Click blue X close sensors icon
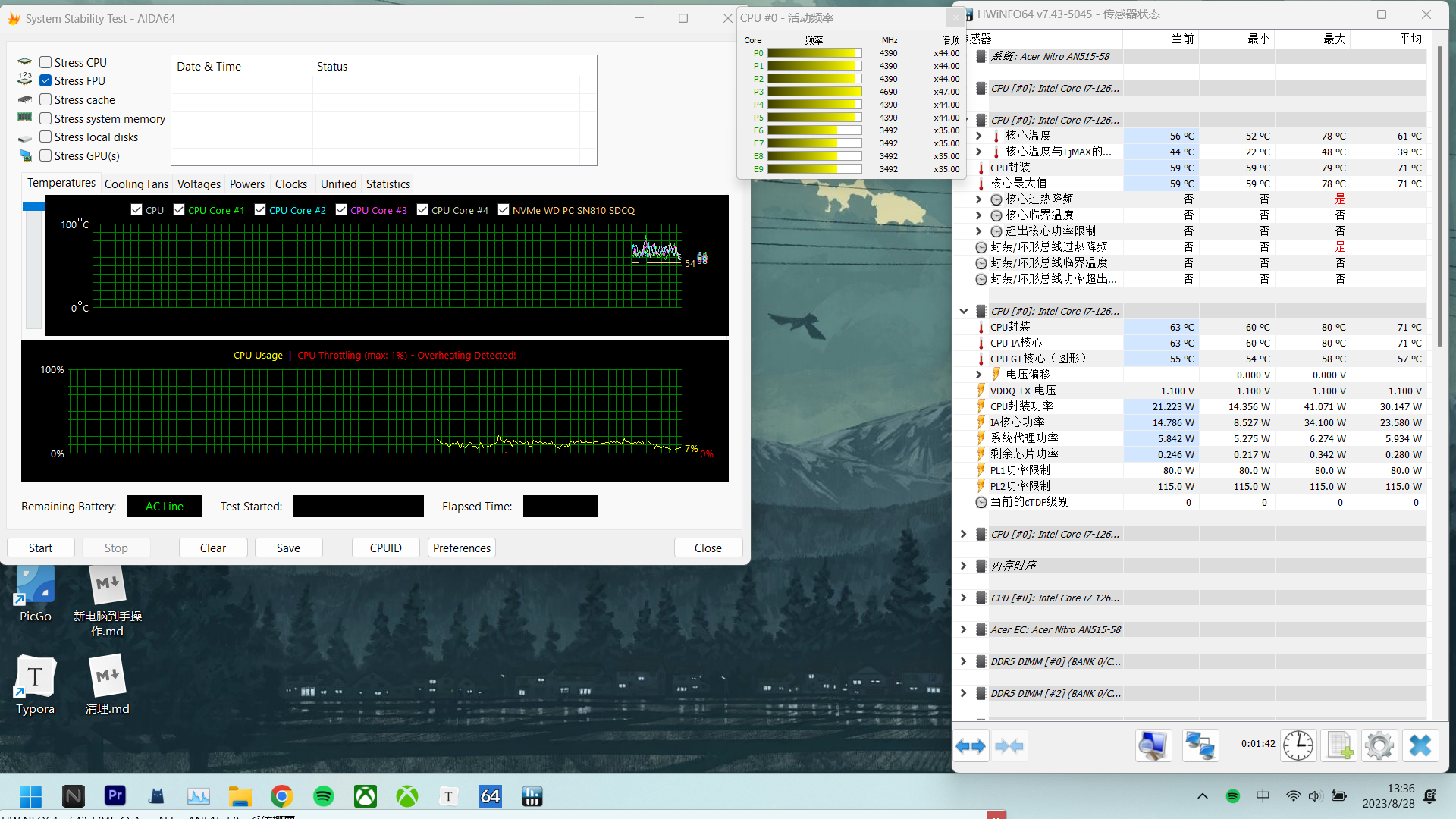The width and height of the screenshot is (1456, 819). coord(1420,746)
